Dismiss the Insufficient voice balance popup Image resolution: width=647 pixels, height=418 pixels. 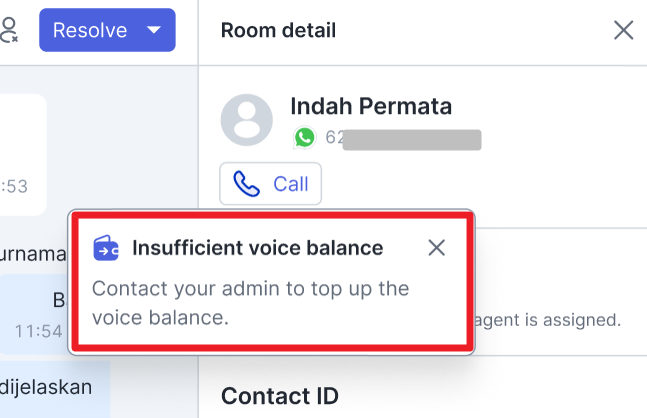[436, 248]
